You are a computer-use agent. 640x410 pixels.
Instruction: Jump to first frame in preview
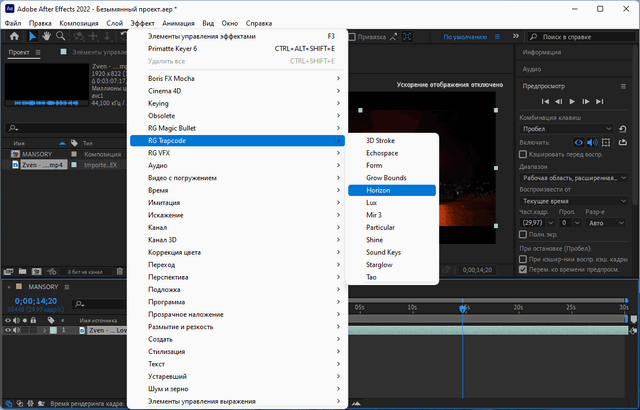click(x=545, y=102)
